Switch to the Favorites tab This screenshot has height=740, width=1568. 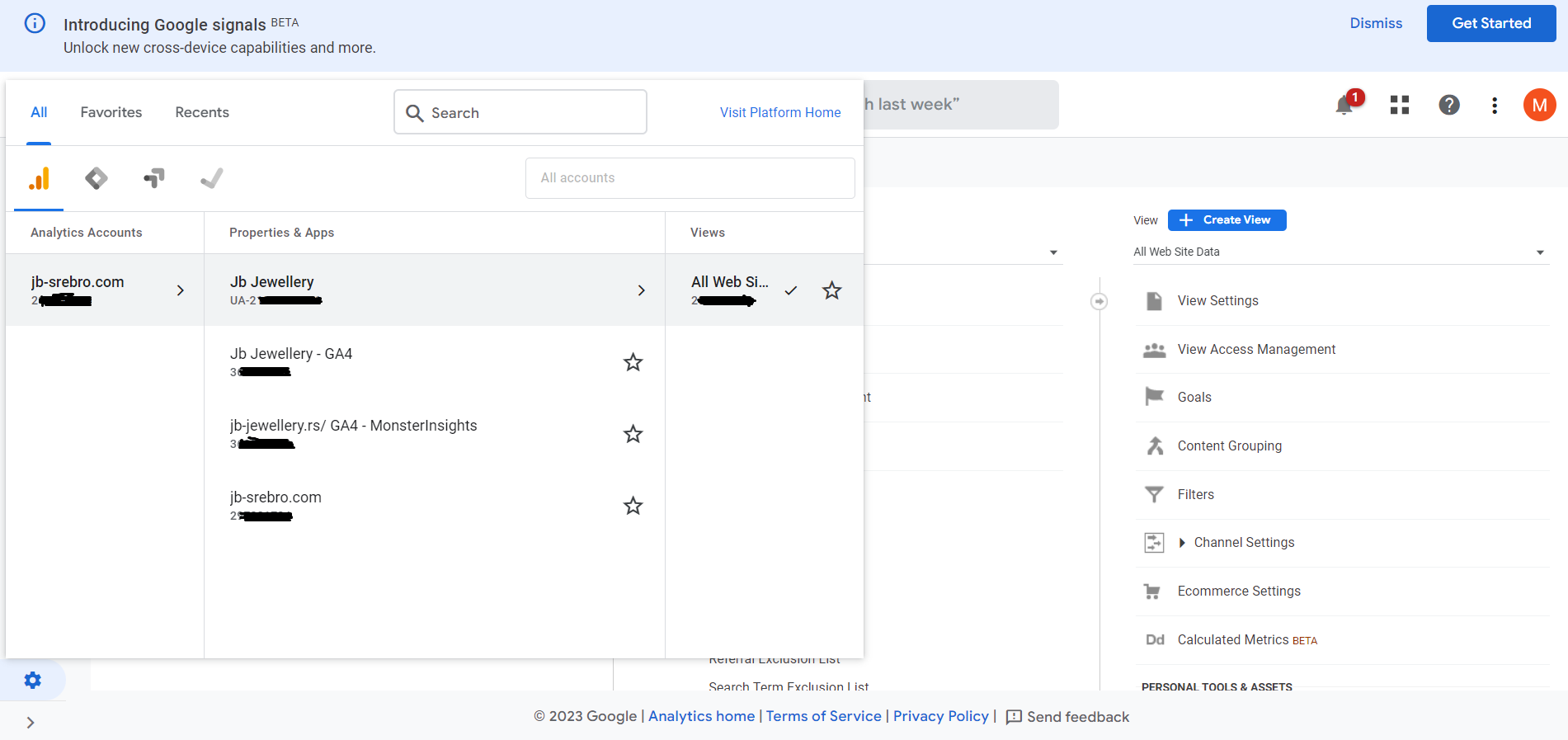111,112
